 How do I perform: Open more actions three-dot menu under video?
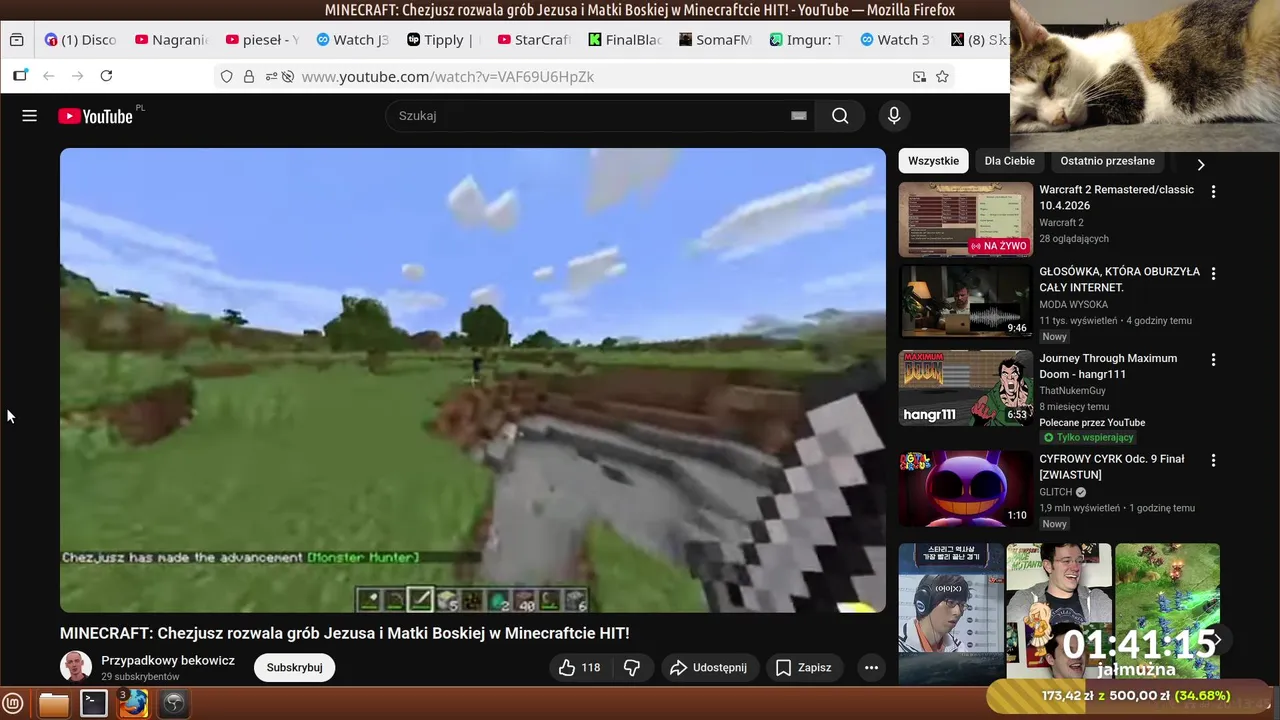(871, 667)
